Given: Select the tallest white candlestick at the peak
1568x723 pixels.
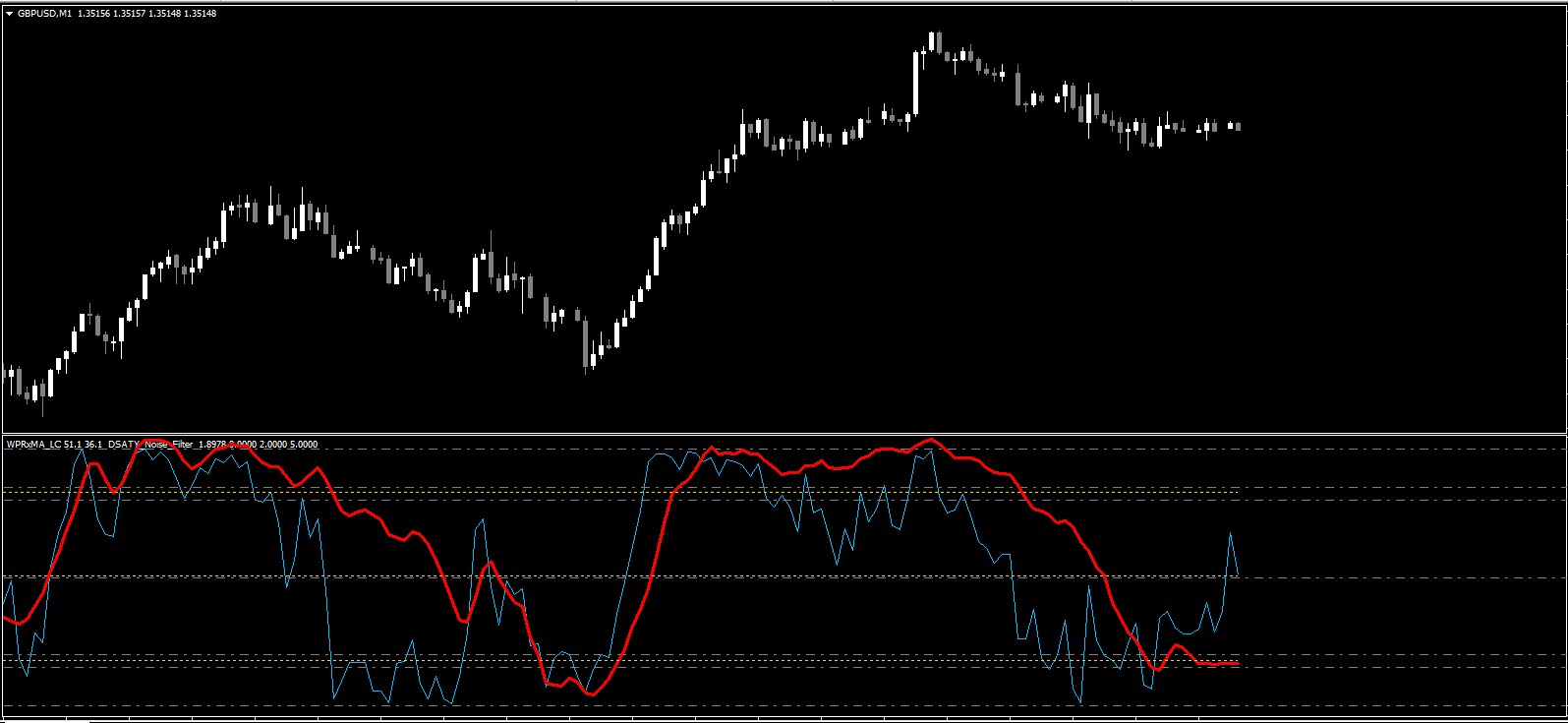Looking at the screenshot, I should click(916, 82).
